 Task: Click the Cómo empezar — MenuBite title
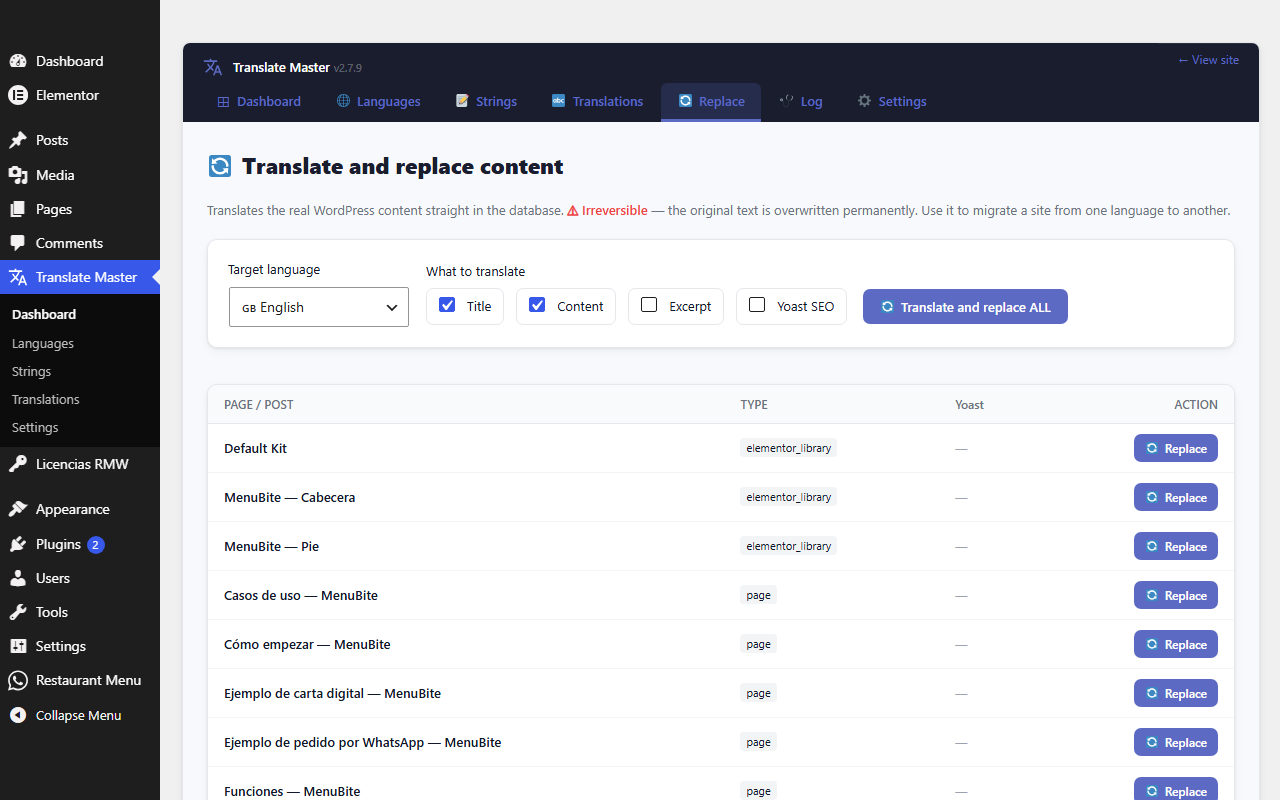click(307, 644)
